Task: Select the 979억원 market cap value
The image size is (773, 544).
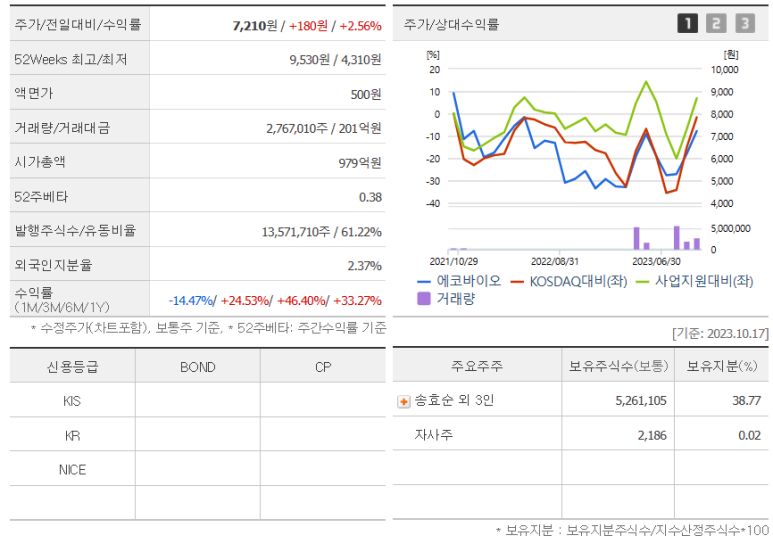Action: tap(360, 163)
